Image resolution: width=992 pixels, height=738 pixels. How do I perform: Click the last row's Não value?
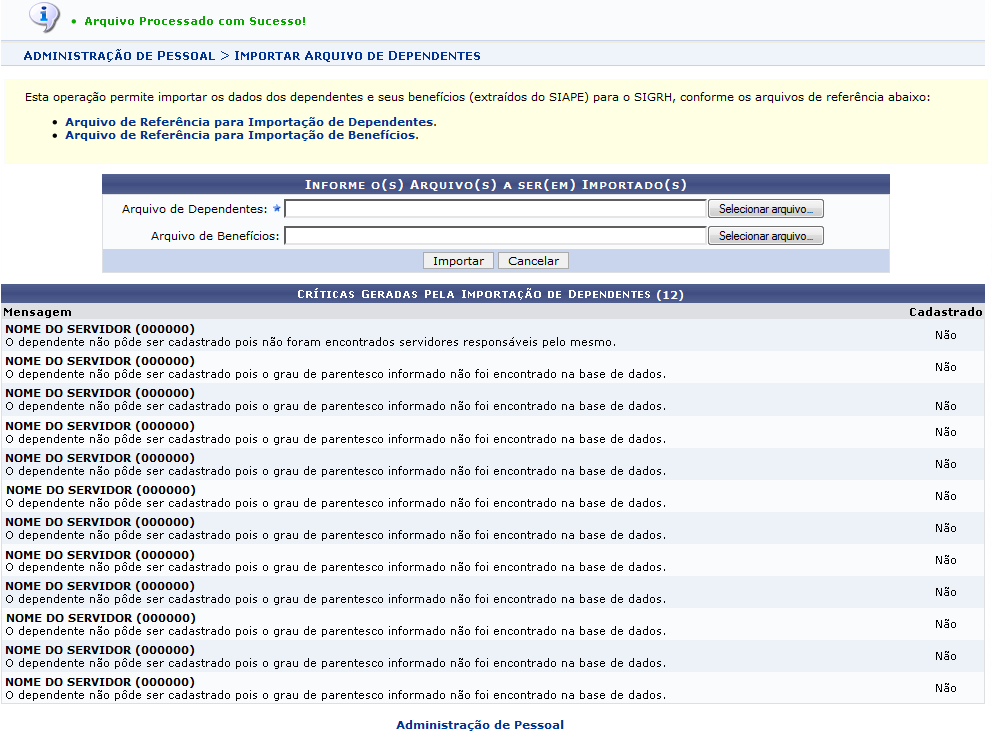coord(945,688)
